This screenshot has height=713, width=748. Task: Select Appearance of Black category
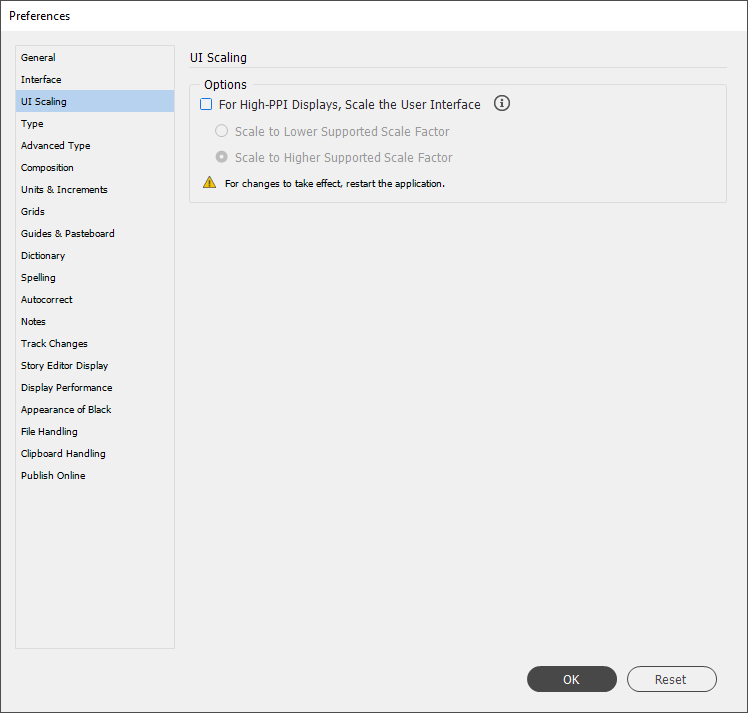click(x=95, y=409)
